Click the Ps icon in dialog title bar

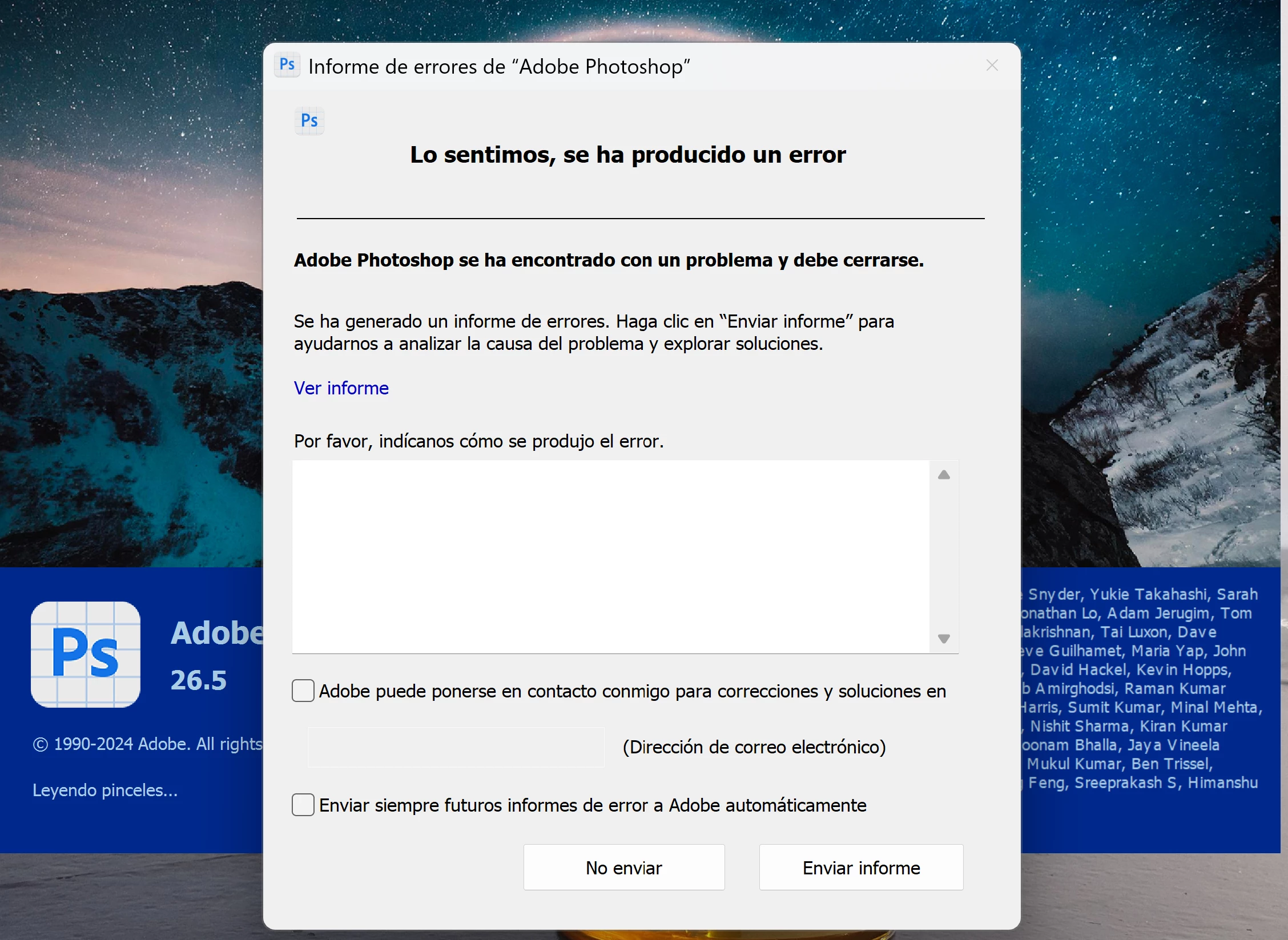coord(287,65)
